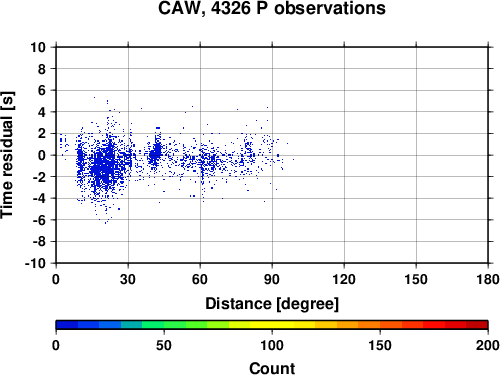The width and height of the screenshot is (500, 375).
Task: Click the y-axis tick label '8'
Action: (42, 69)
